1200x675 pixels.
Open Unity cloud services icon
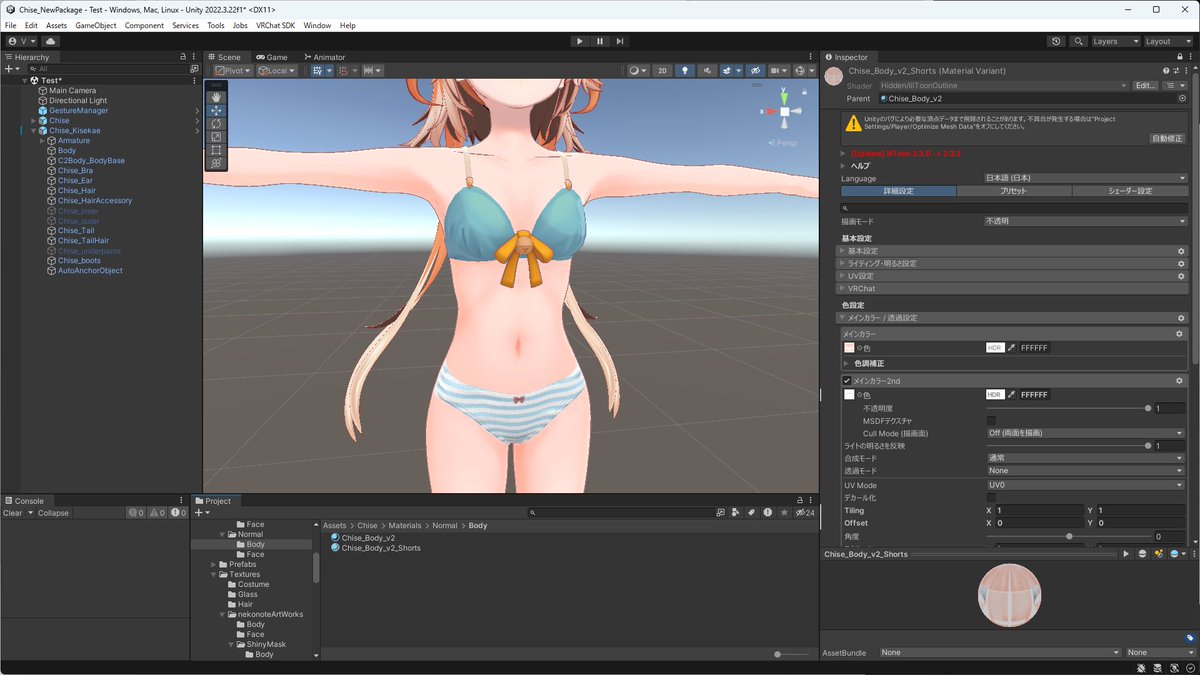point(50,41)
